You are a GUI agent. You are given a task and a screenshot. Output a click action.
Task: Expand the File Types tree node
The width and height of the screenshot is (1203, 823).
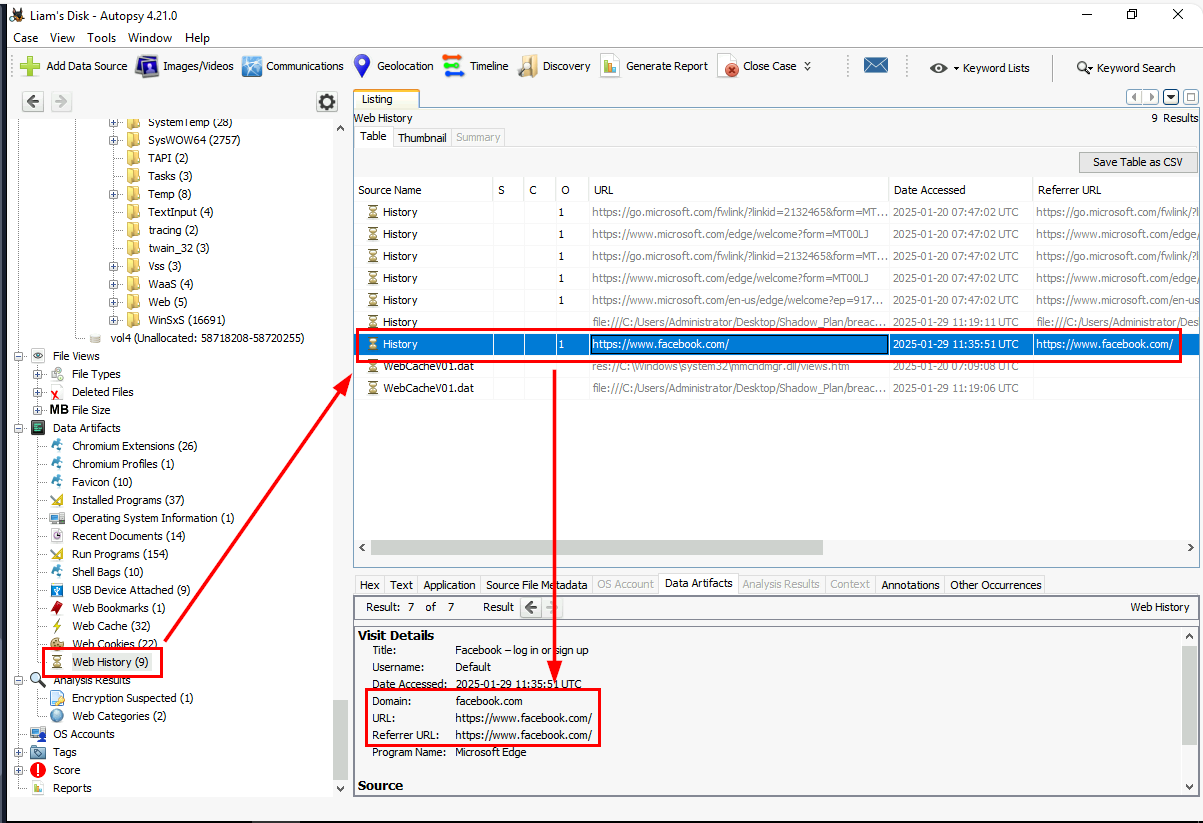pyautogui.click(x=38, y=374)
